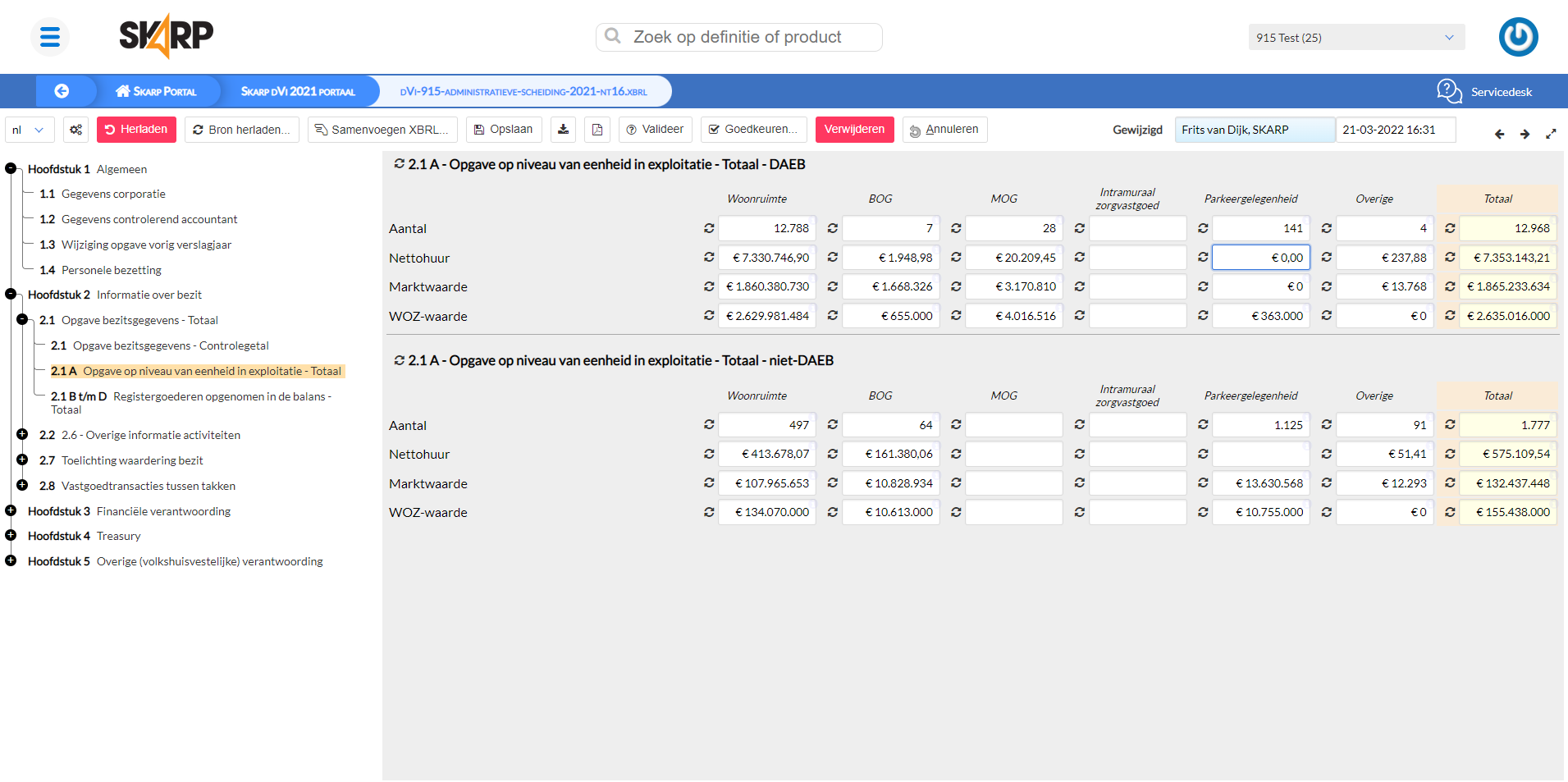The height and width of the screenshot is (782, 1568).
Task: Click the download icon button
Action: click(x=563, y=130)
